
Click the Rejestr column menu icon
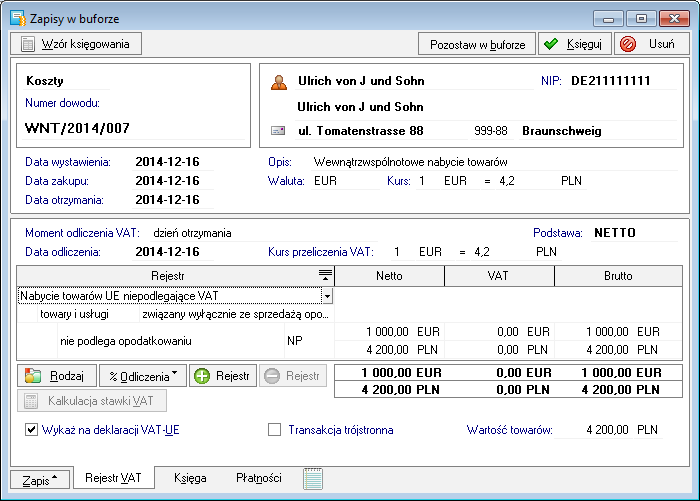coord(325,275)
